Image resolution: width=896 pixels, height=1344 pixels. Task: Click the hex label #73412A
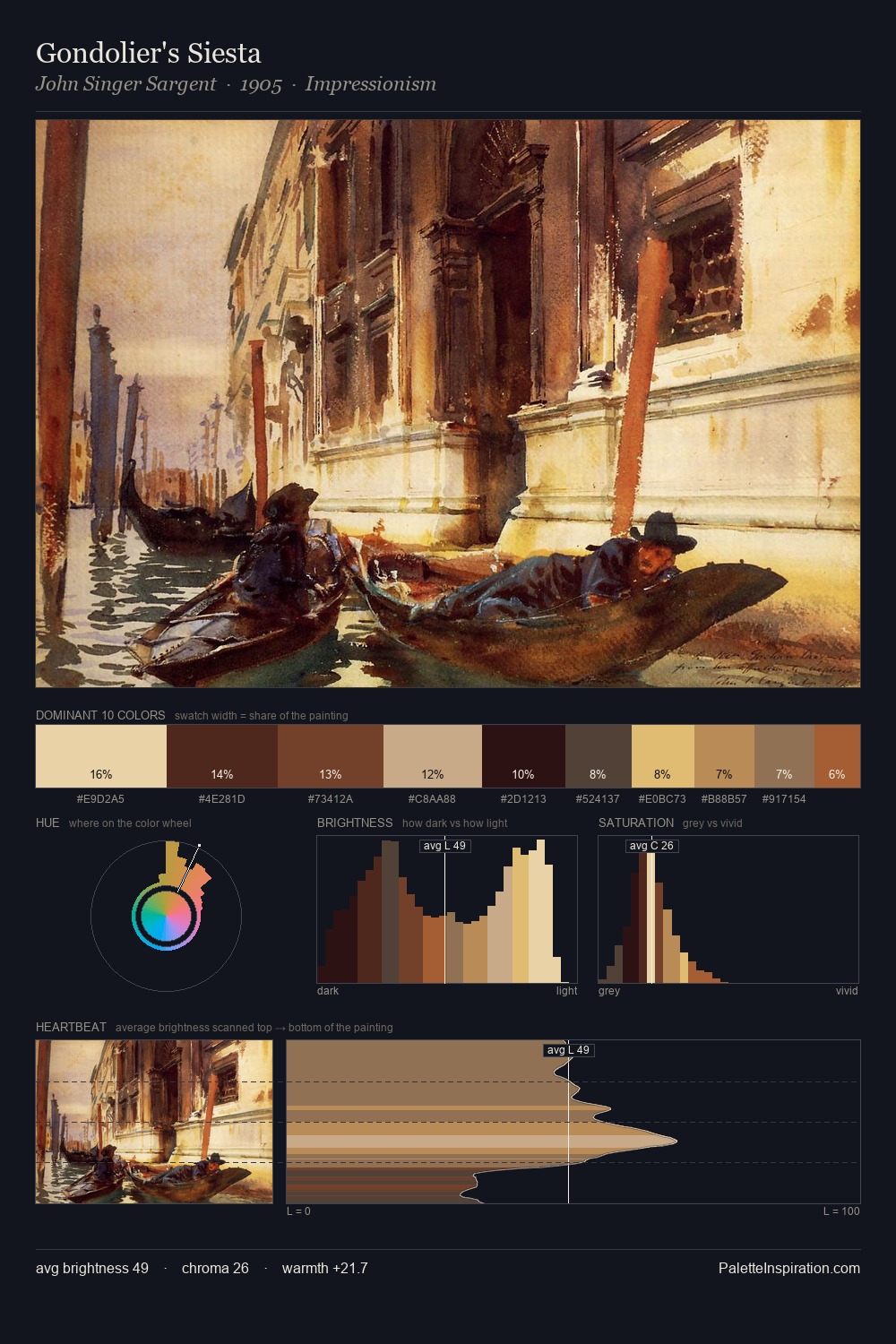(x=331, y=799)
